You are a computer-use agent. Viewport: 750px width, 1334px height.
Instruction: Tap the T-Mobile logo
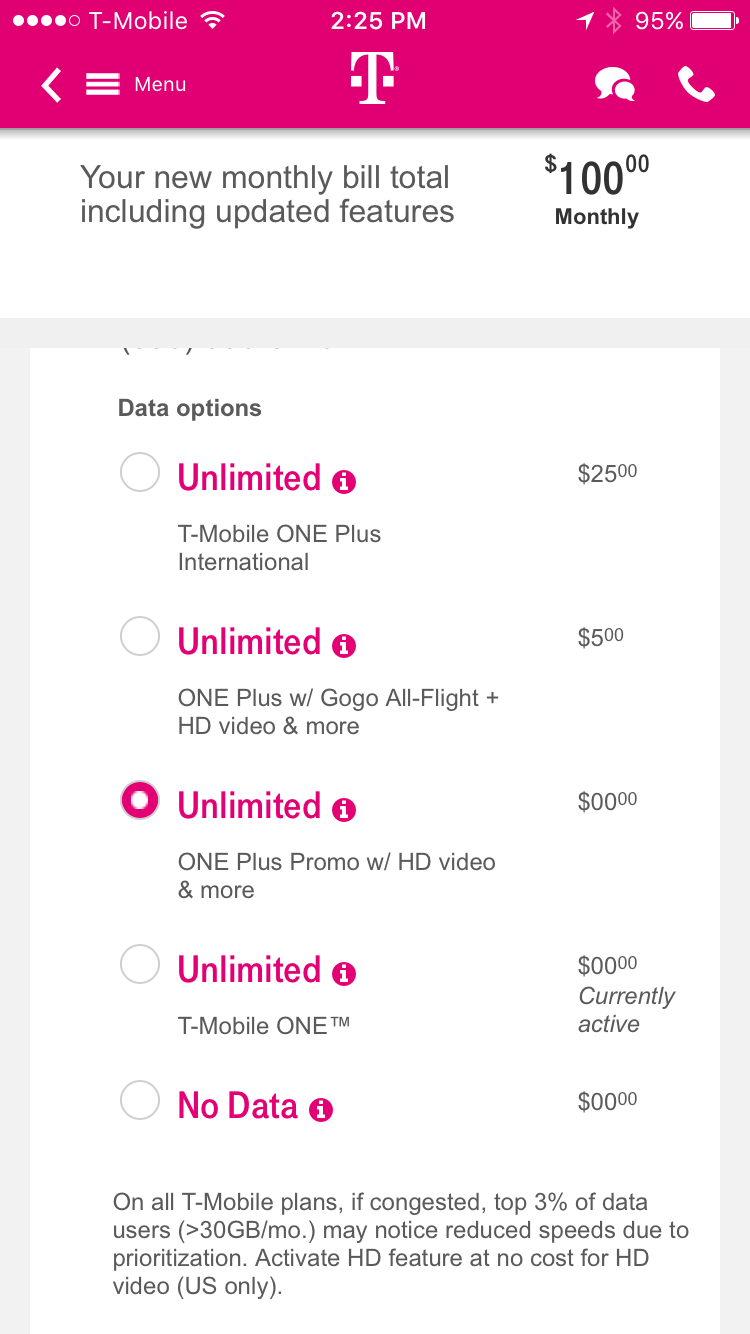coord(374,79)
